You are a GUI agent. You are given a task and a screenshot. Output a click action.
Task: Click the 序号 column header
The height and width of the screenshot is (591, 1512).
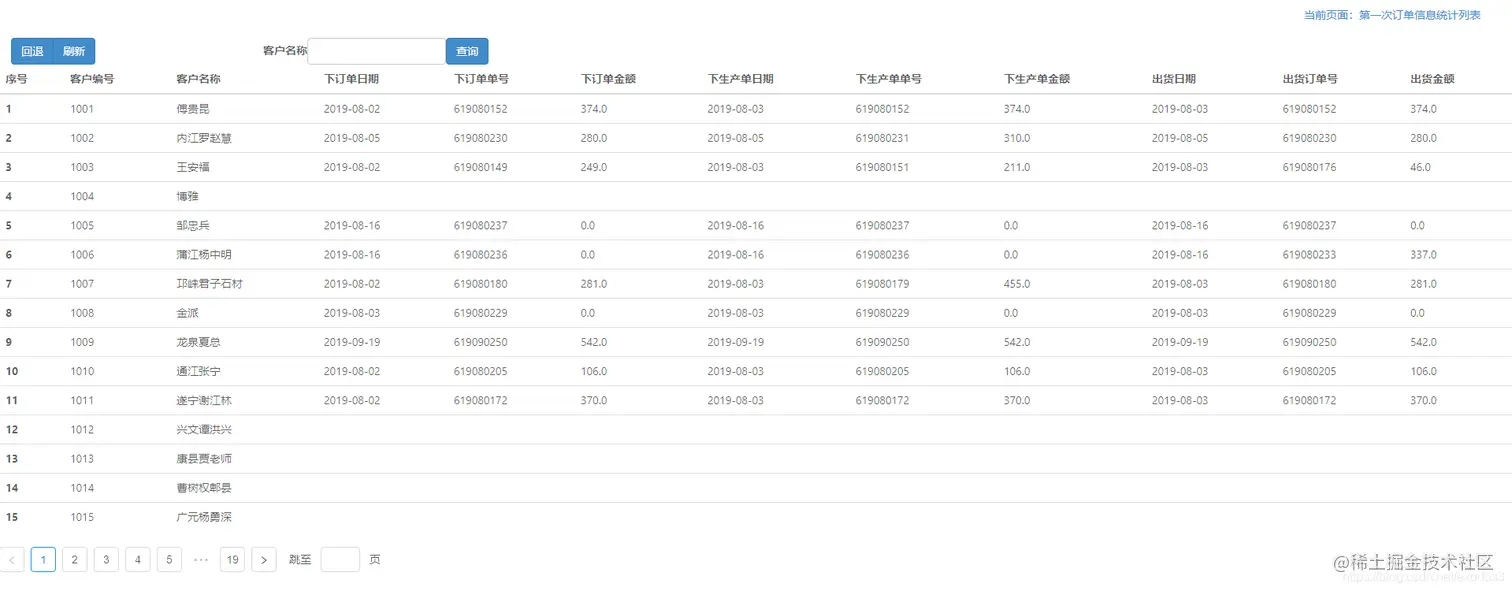coord(16,79)
